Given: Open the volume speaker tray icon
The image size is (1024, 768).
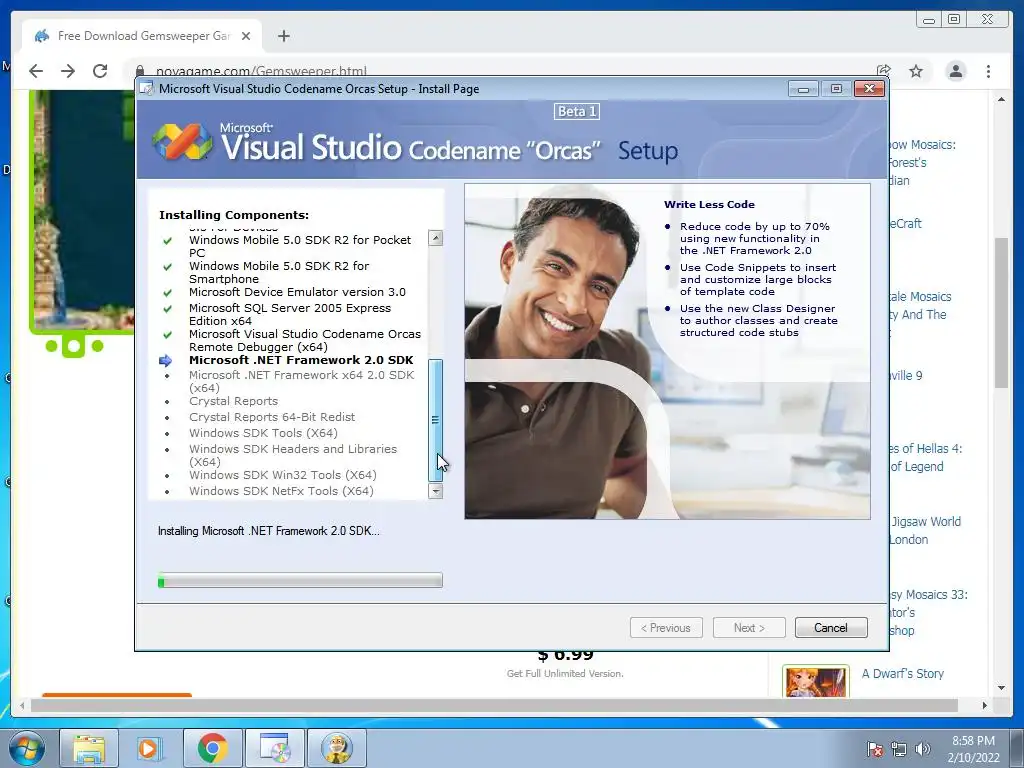Looking at the screenshot, I should point(922,749).
